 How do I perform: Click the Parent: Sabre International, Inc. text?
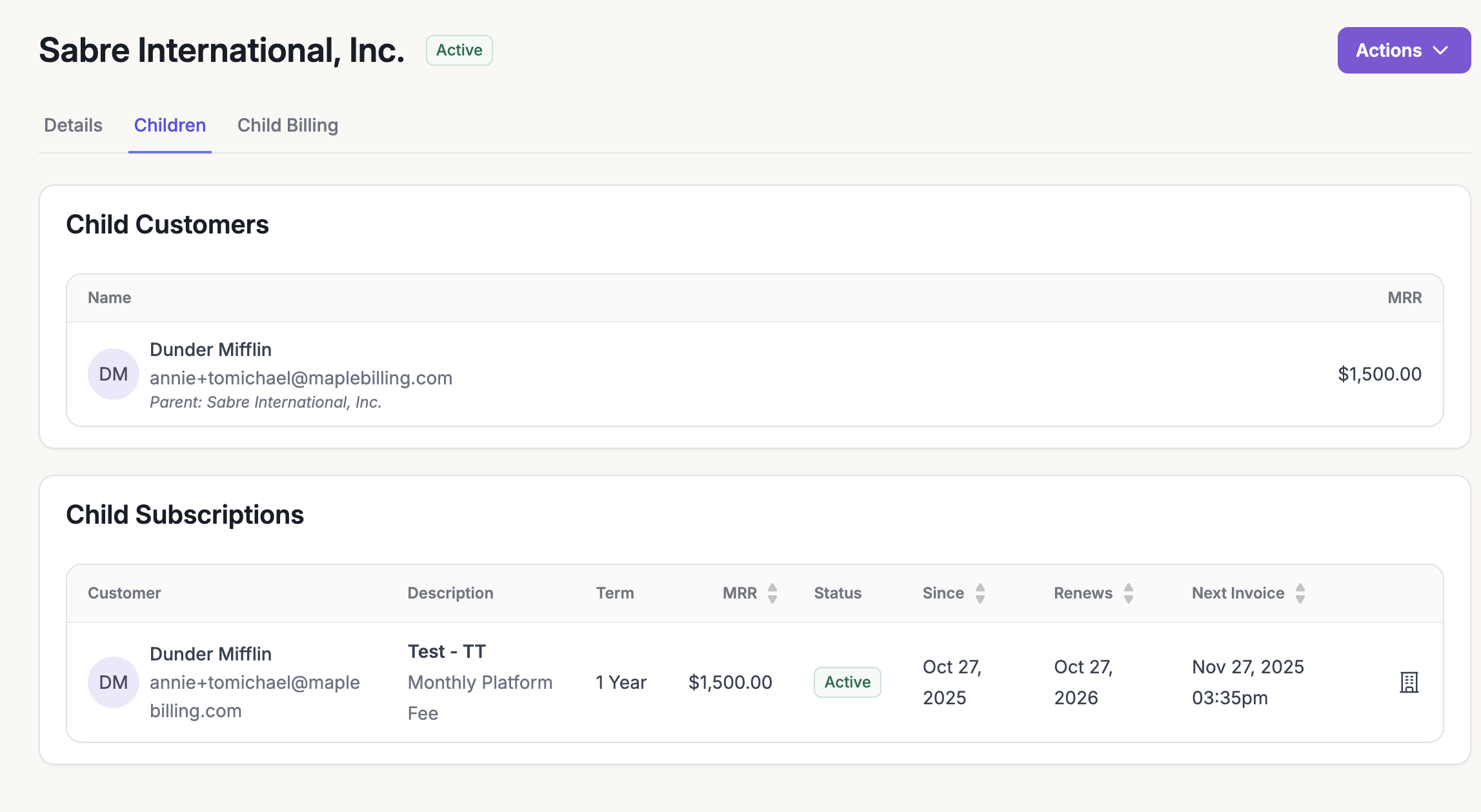(x=265, y=402)
